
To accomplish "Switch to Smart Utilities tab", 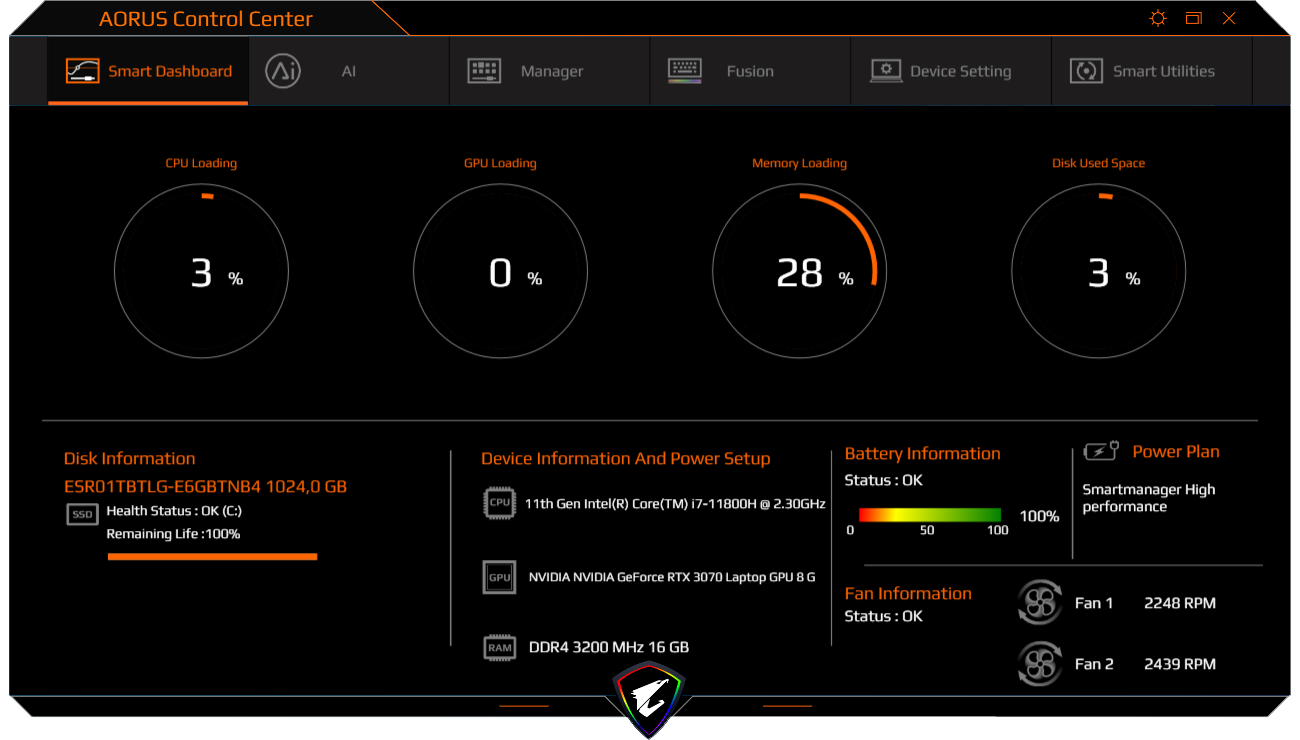I will (1151, 71).
